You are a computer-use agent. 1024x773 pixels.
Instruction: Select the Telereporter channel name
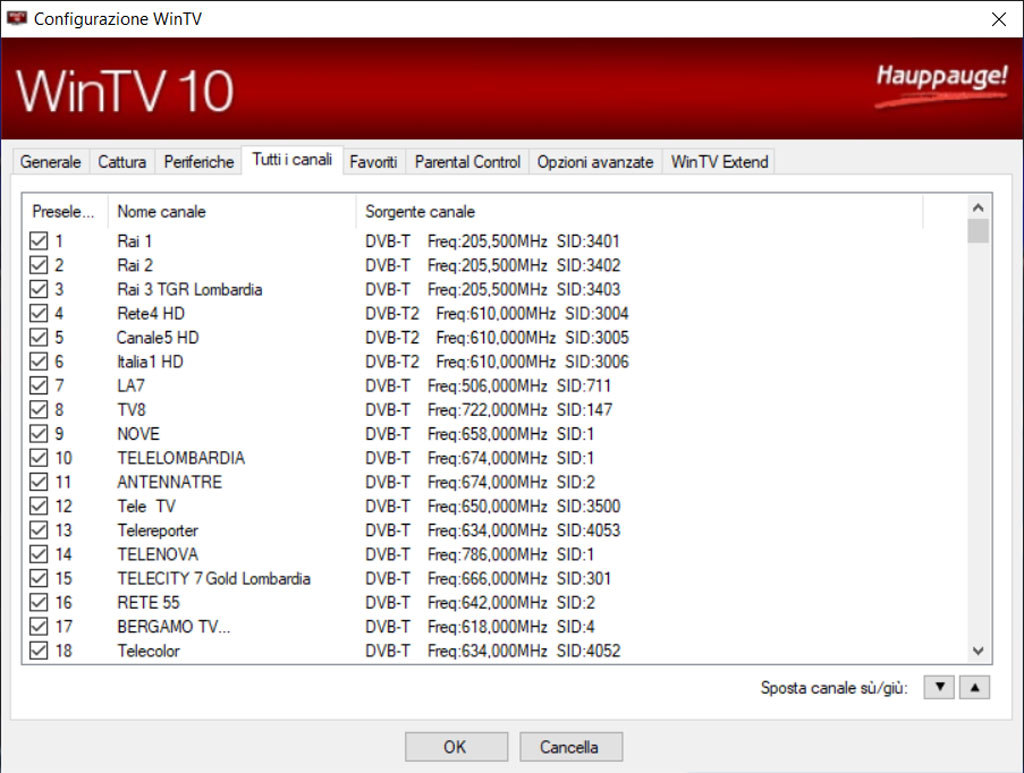point(157,530)
